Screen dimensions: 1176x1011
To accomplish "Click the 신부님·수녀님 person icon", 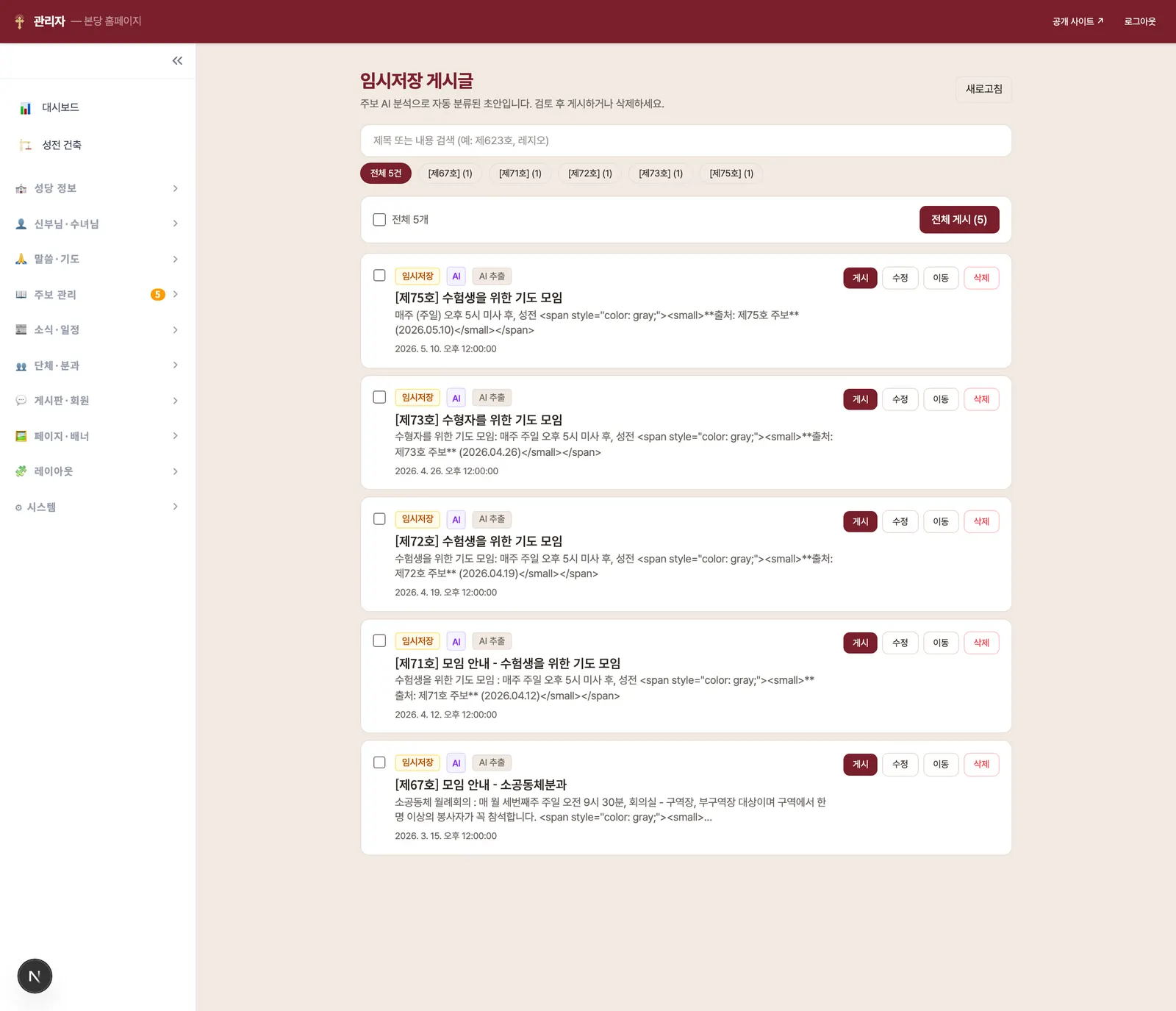I will [21, 224].
